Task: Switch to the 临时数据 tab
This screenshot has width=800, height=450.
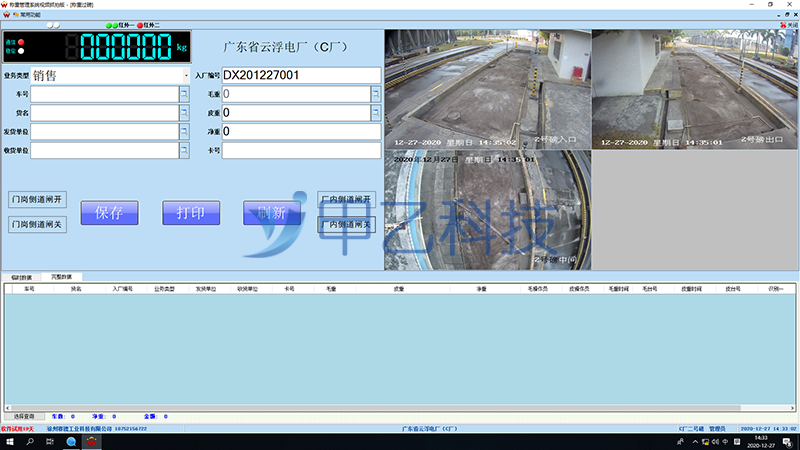Action: 22,276
